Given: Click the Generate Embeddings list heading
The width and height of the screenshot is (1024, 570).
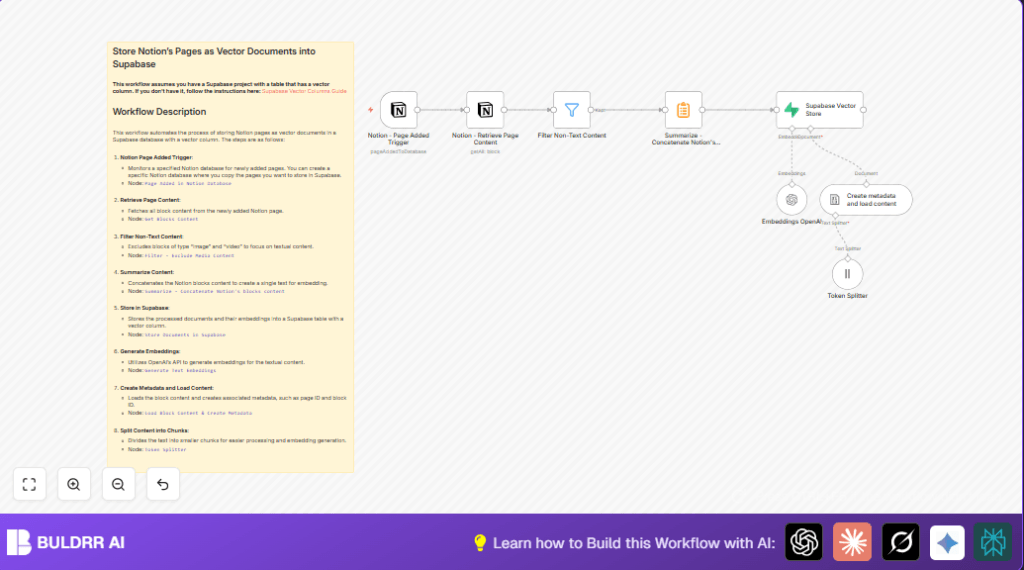Looking at the screenshot, I should (x=150, y=351).
